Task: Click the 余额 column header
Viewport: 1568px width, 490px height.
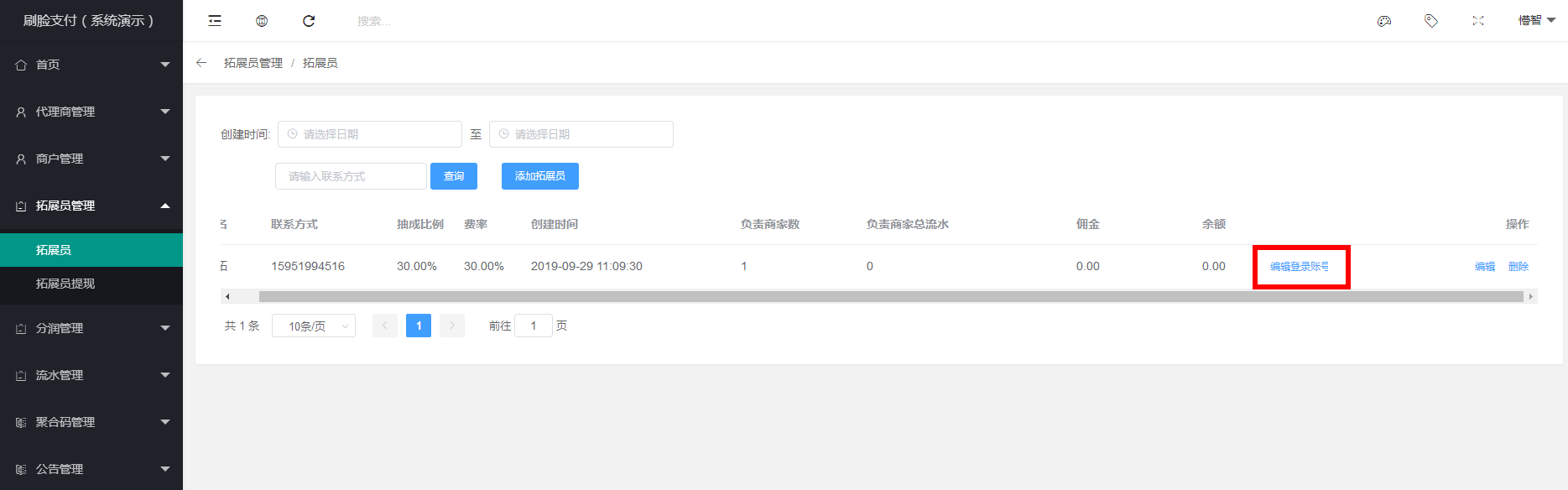Action: pyautogui.click(x=1214, y=224)
